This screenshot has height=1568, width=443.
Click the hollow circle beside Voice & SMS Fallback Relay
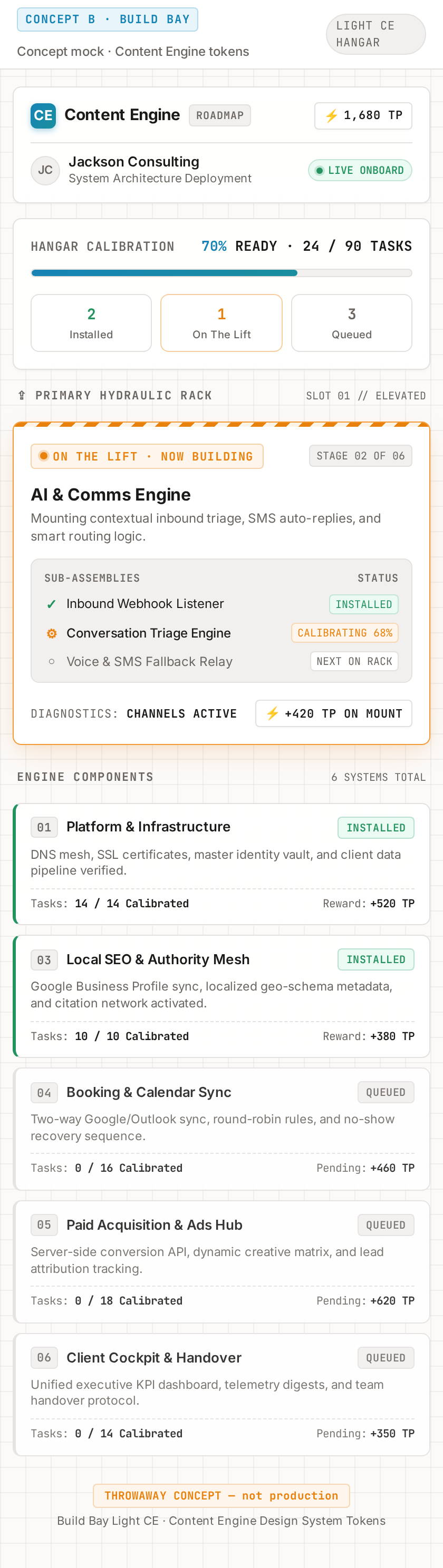coord(52,662)
